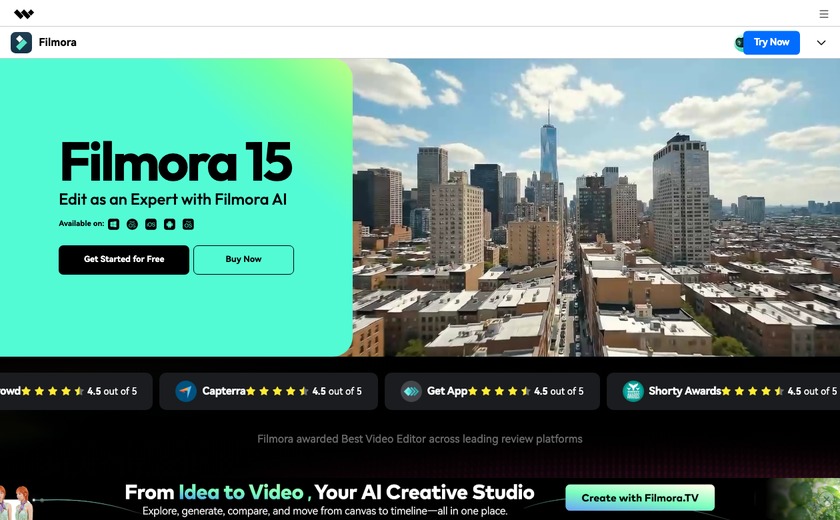Click Create with Filmora.TV button
Screen dimensions: 840x520
(640, 498)
